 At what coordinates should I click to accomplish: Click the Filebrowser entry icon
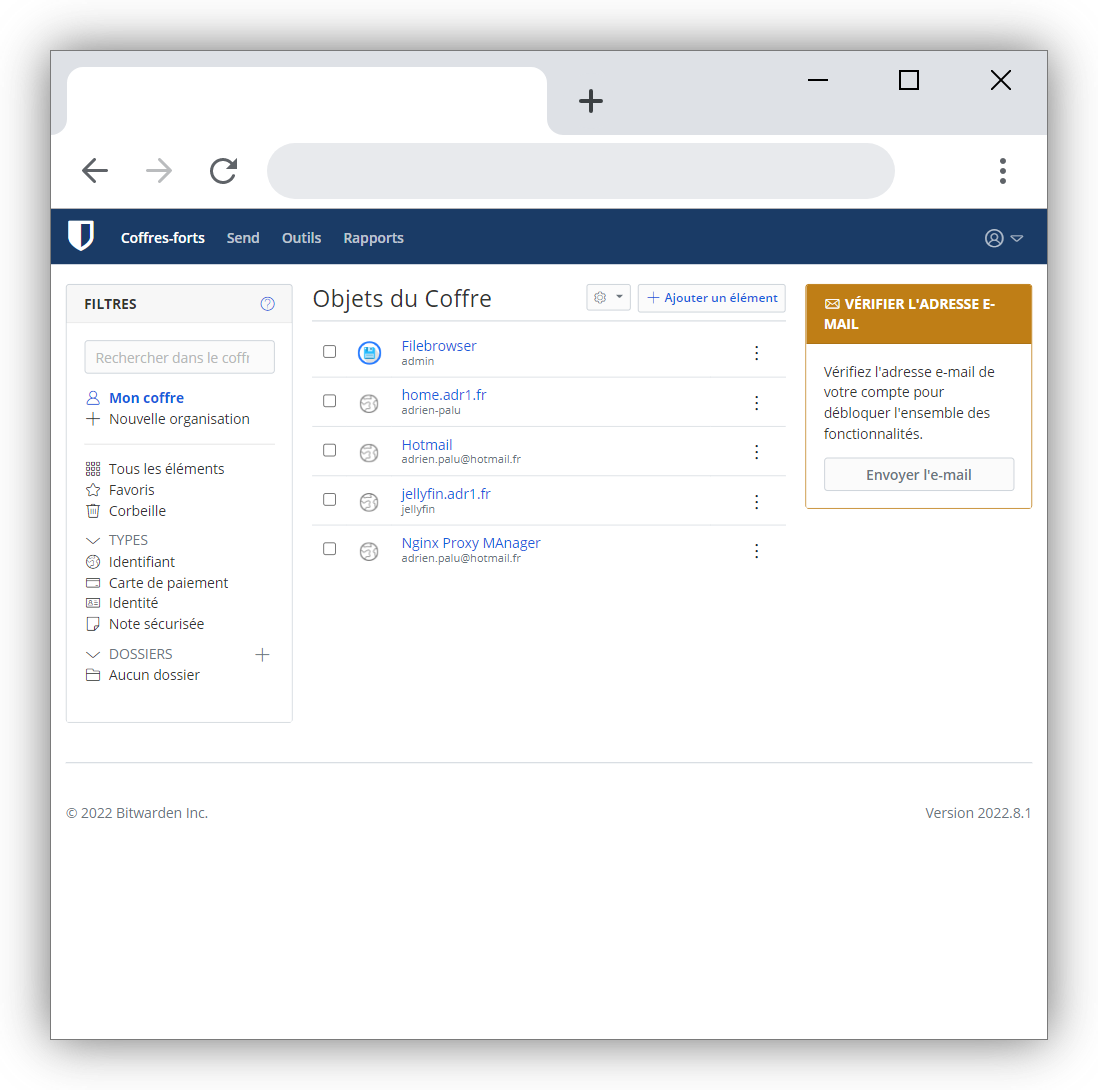pyautogui.click(x=369, y=353)
